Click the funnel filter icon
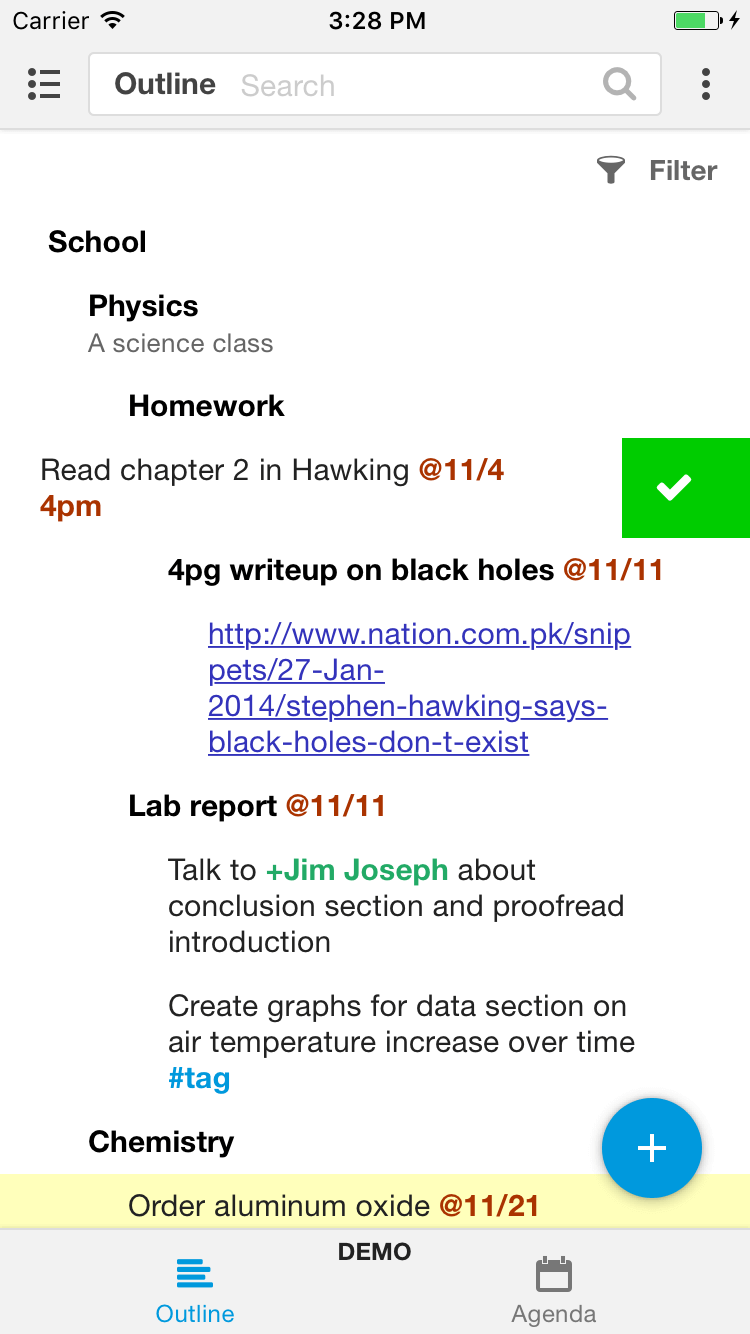The image size is (750, 1334). click(610, 170)
